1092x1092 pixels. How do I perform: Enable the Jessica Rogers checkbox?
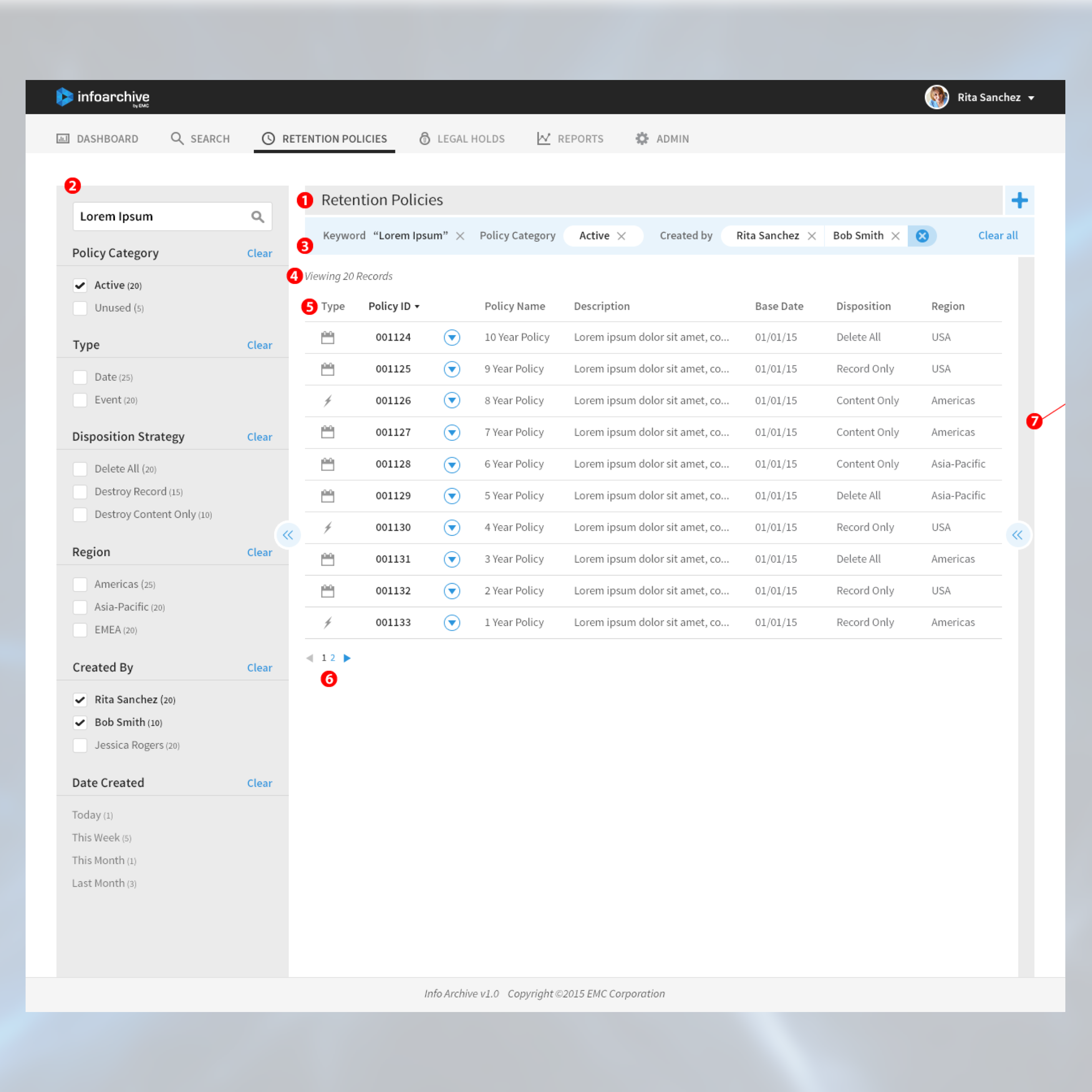tap(80, 746)
